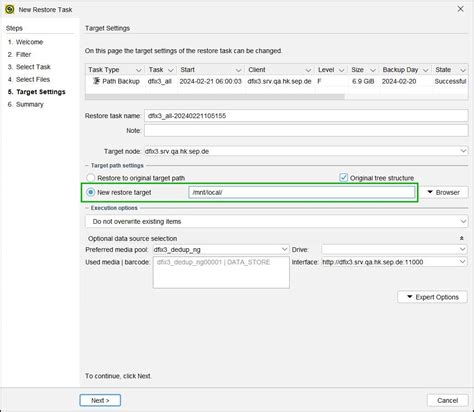Click the horizontal scrollbar under the task table
The height and width of the screenshot is (412, 474).
coord(215,97)
